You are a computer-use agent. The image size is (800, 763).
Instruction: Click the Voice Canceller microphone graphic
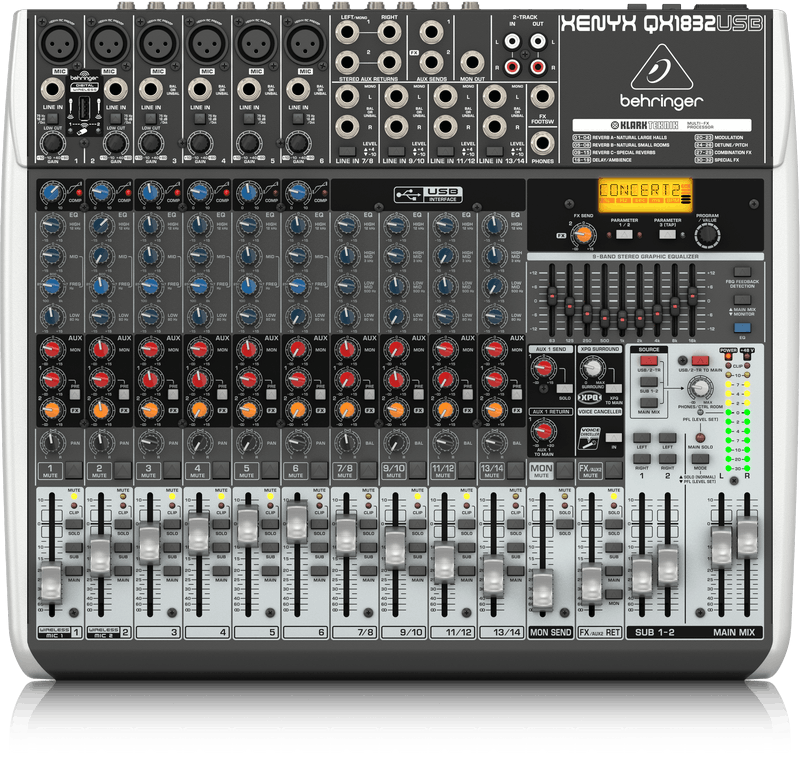[x=590, y=438]
